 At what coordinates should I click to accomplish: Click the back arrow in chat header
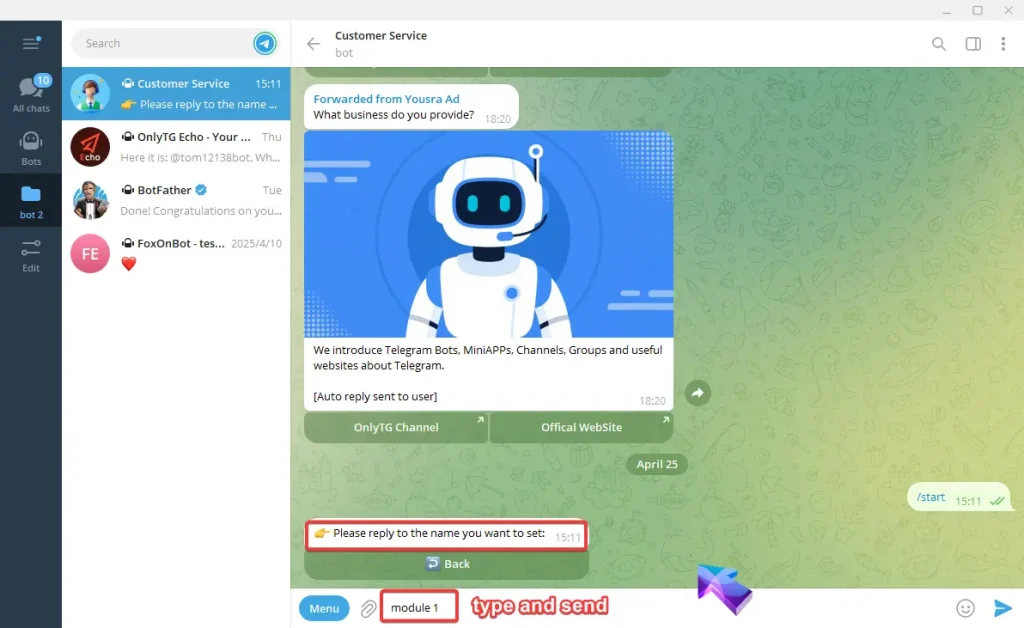coord(313,44)
